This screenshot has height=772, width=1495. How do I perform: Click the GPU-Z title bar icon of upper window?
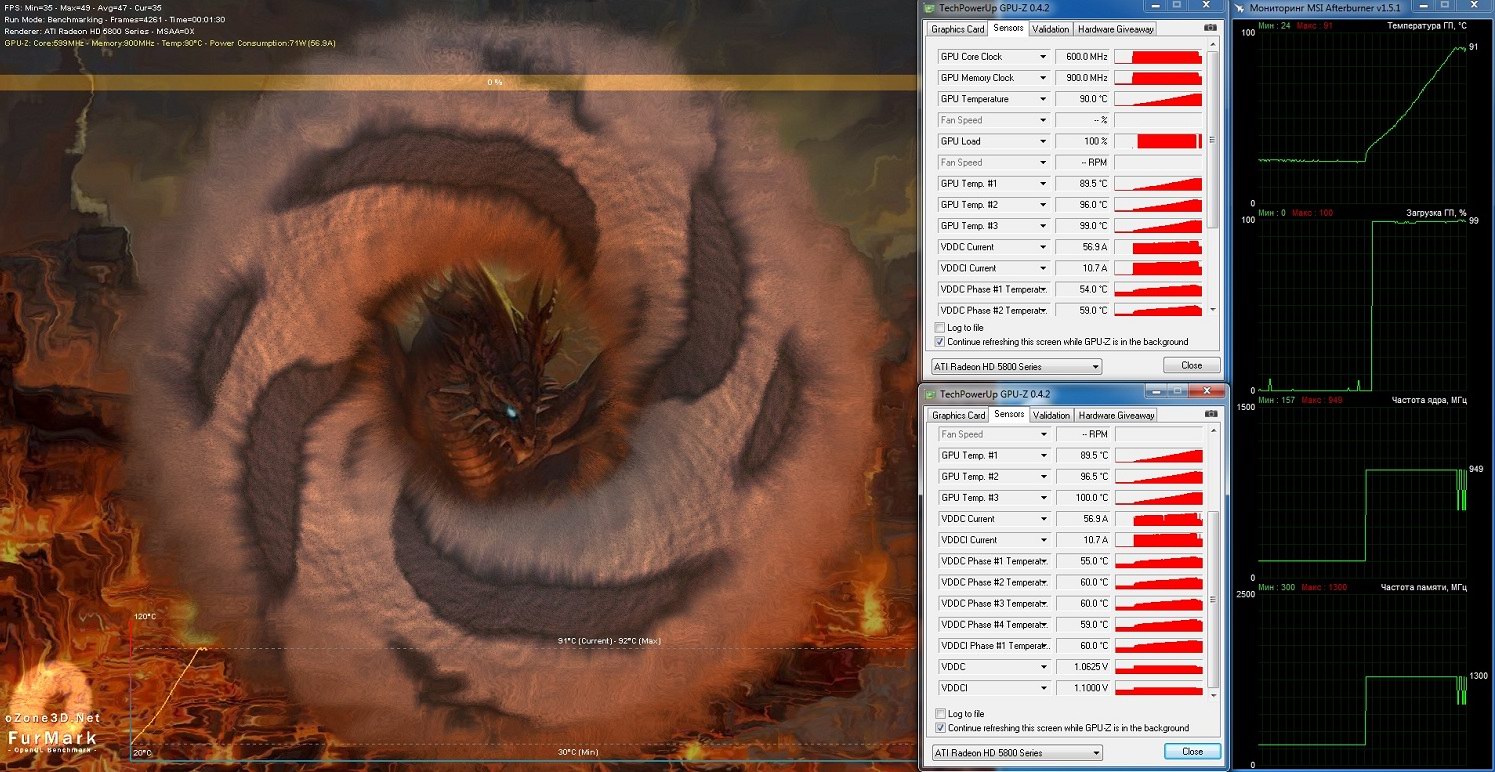(x=930, y=8)
